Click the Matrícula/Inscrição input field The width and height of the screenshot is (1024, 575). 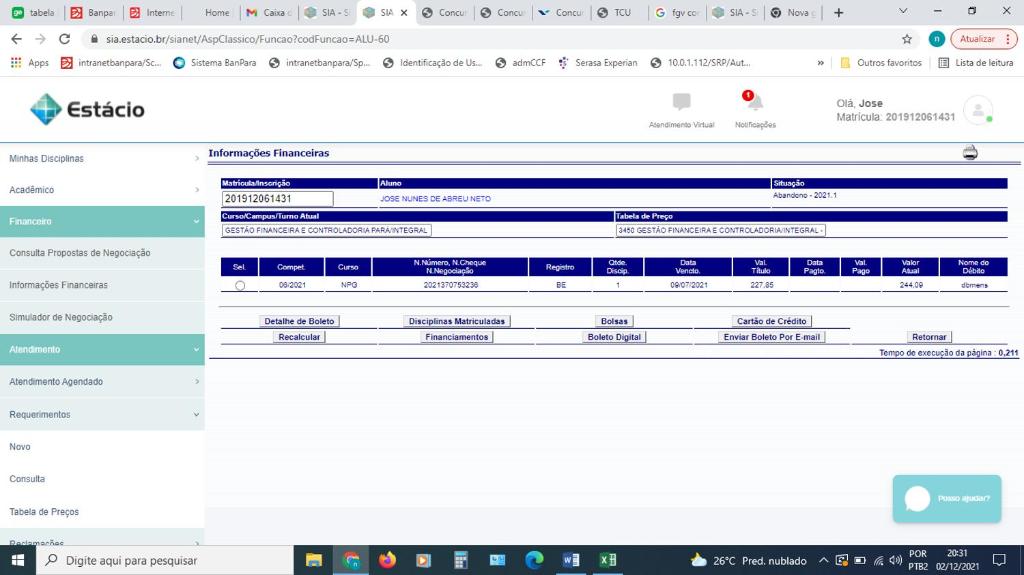click(278, 199)
